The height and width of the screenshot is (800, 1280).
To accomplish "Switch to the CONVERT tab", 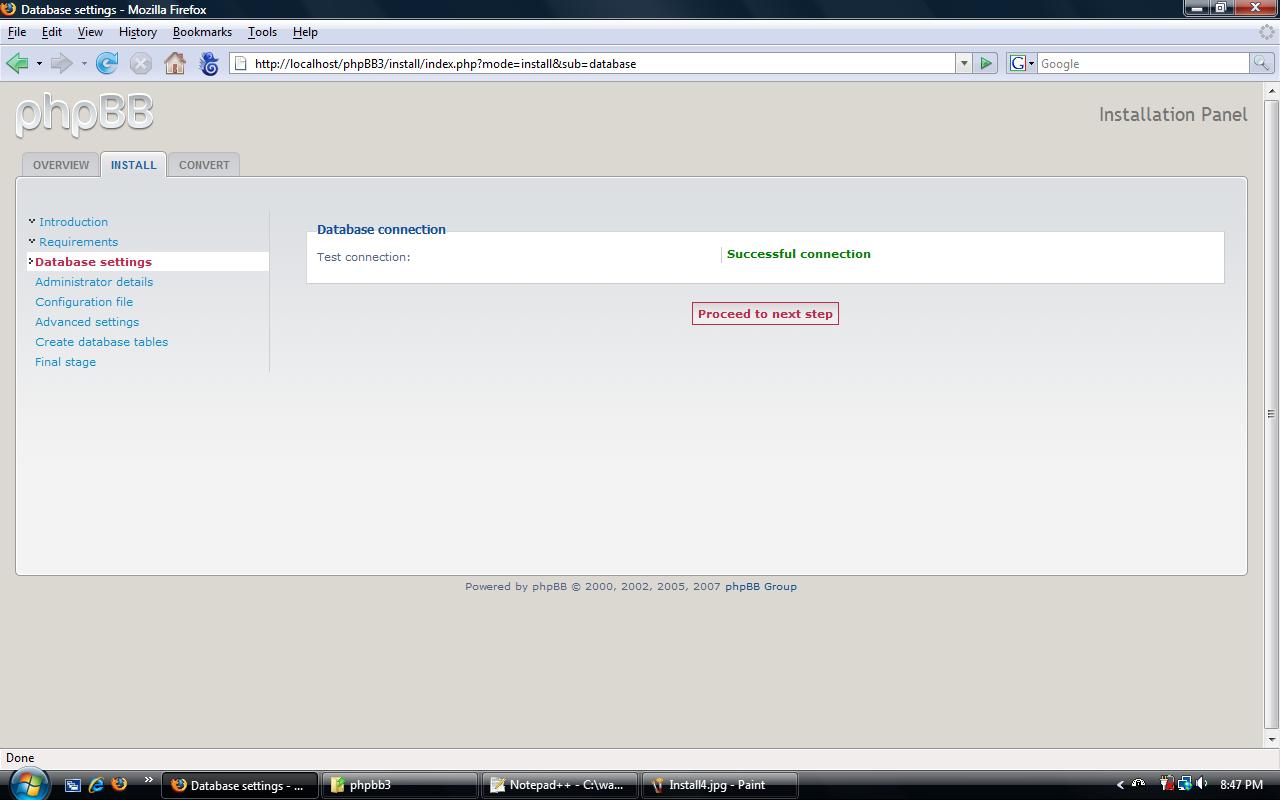I will [204, 165].
